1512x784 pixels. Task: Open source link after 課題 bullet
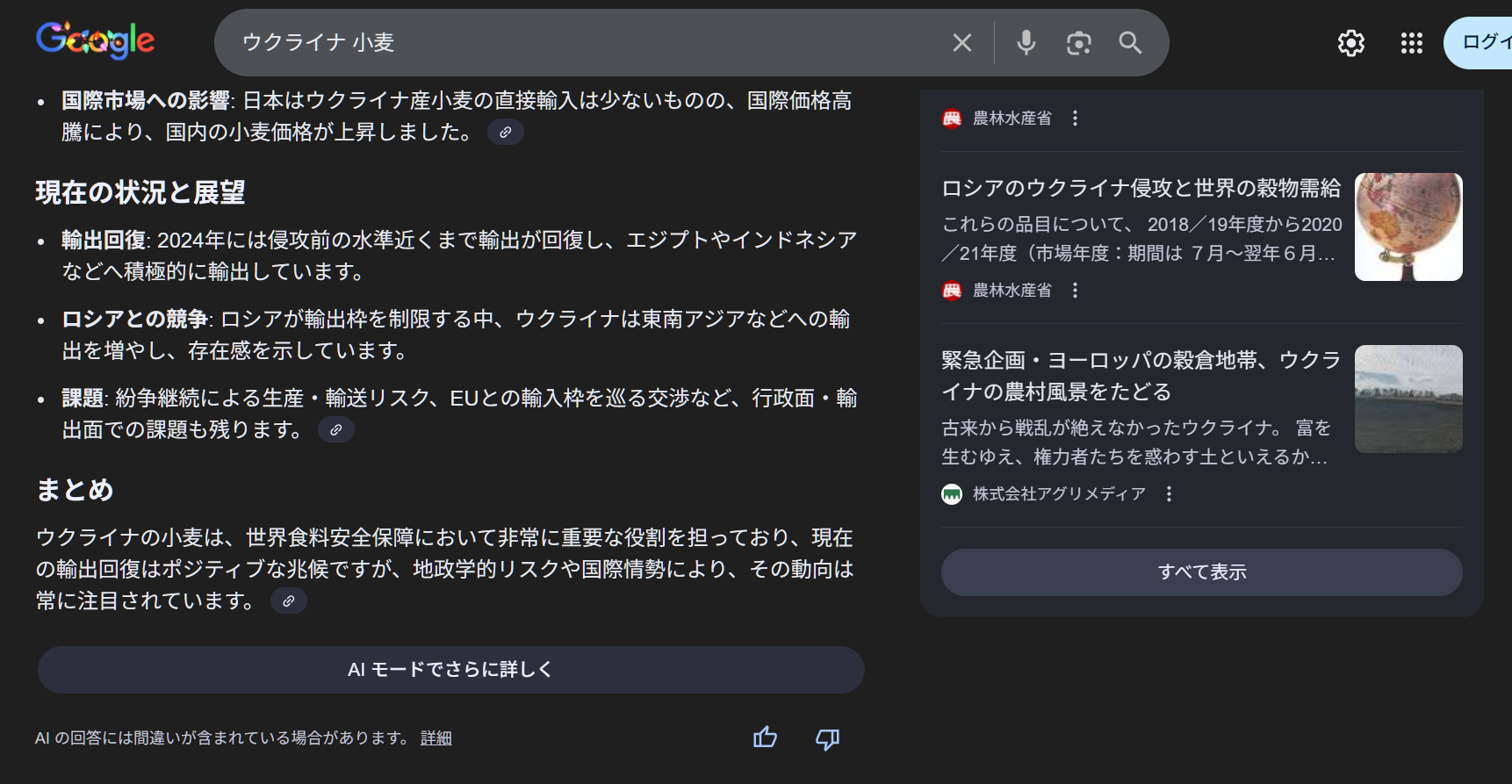click(x=336, y=430)
